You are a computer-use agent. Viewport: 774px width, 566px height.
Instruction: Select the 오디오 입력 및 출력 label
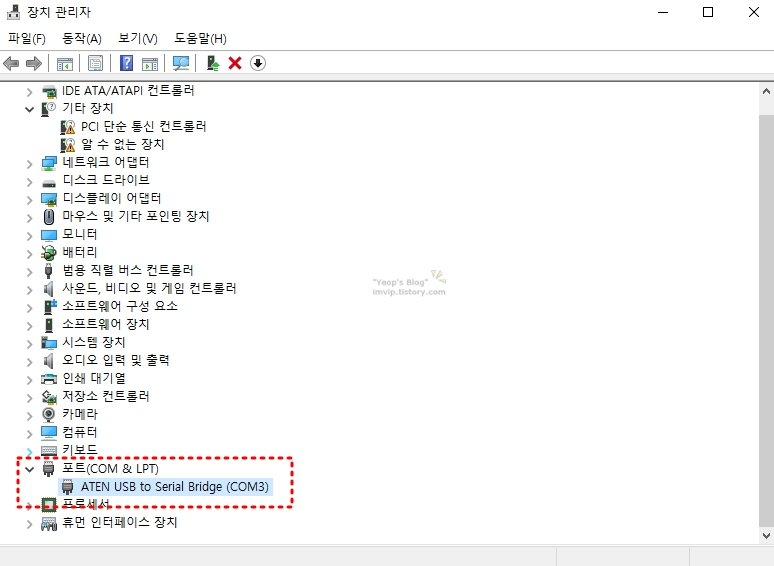(x=116, y=360)
